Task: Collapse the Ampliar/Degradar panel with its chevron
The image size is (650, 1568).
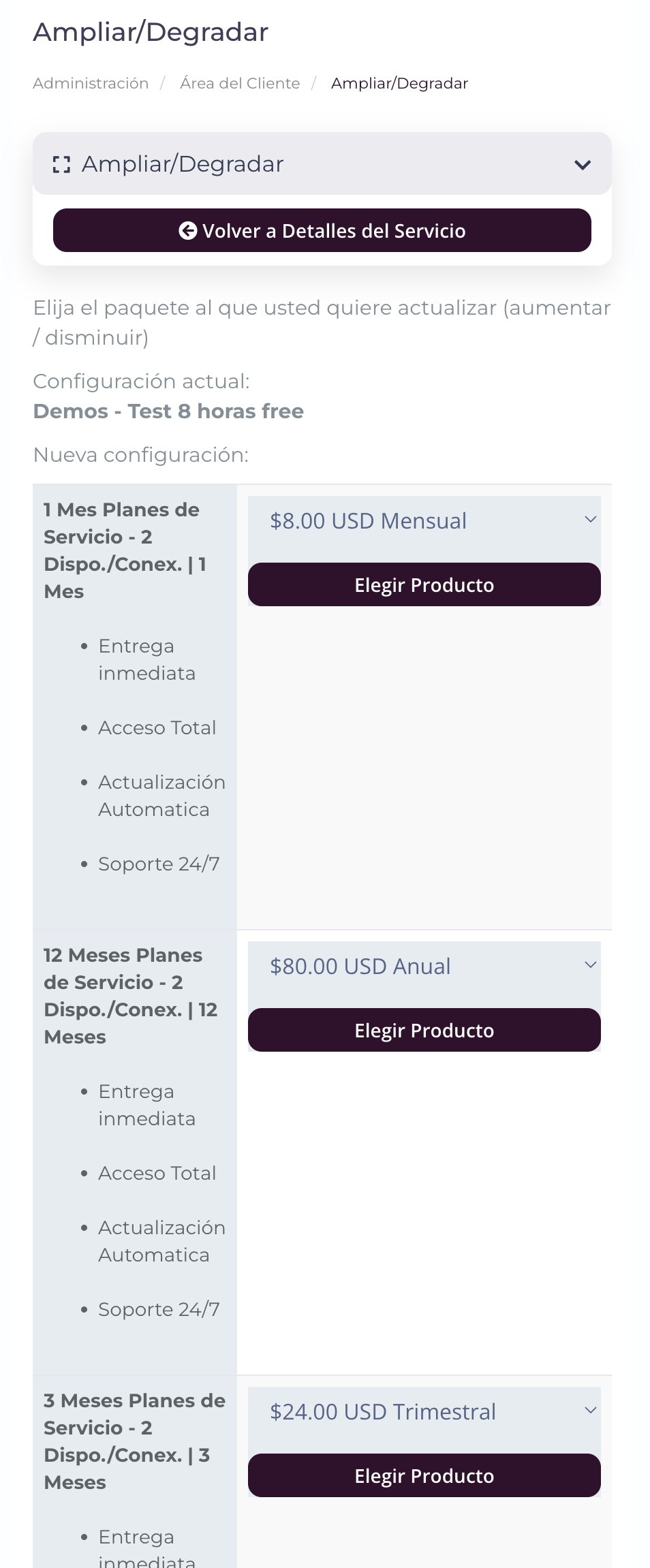Action: (583, 165)
